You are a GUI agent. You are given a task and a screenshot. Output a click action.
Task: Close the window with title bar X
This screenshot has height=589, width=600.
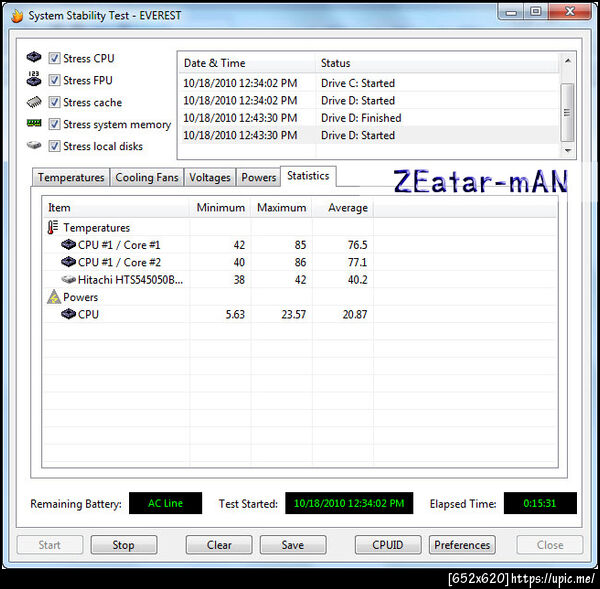(570, 11)
